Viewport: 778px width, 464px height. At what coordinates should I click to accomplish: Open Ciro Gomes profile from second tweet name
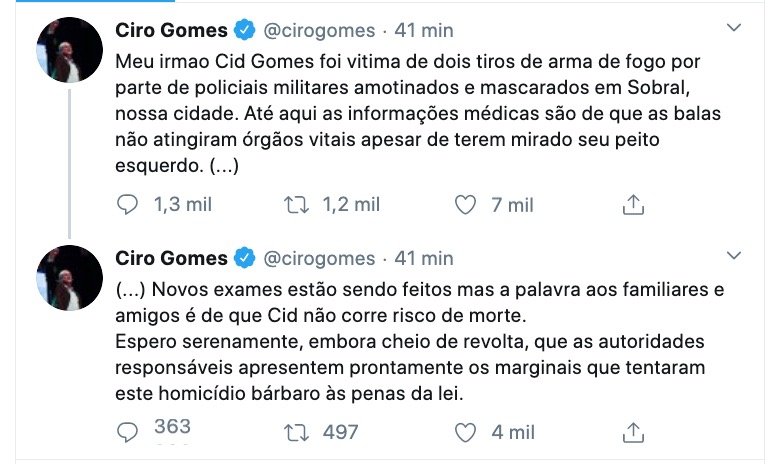[x=172, y=258]
